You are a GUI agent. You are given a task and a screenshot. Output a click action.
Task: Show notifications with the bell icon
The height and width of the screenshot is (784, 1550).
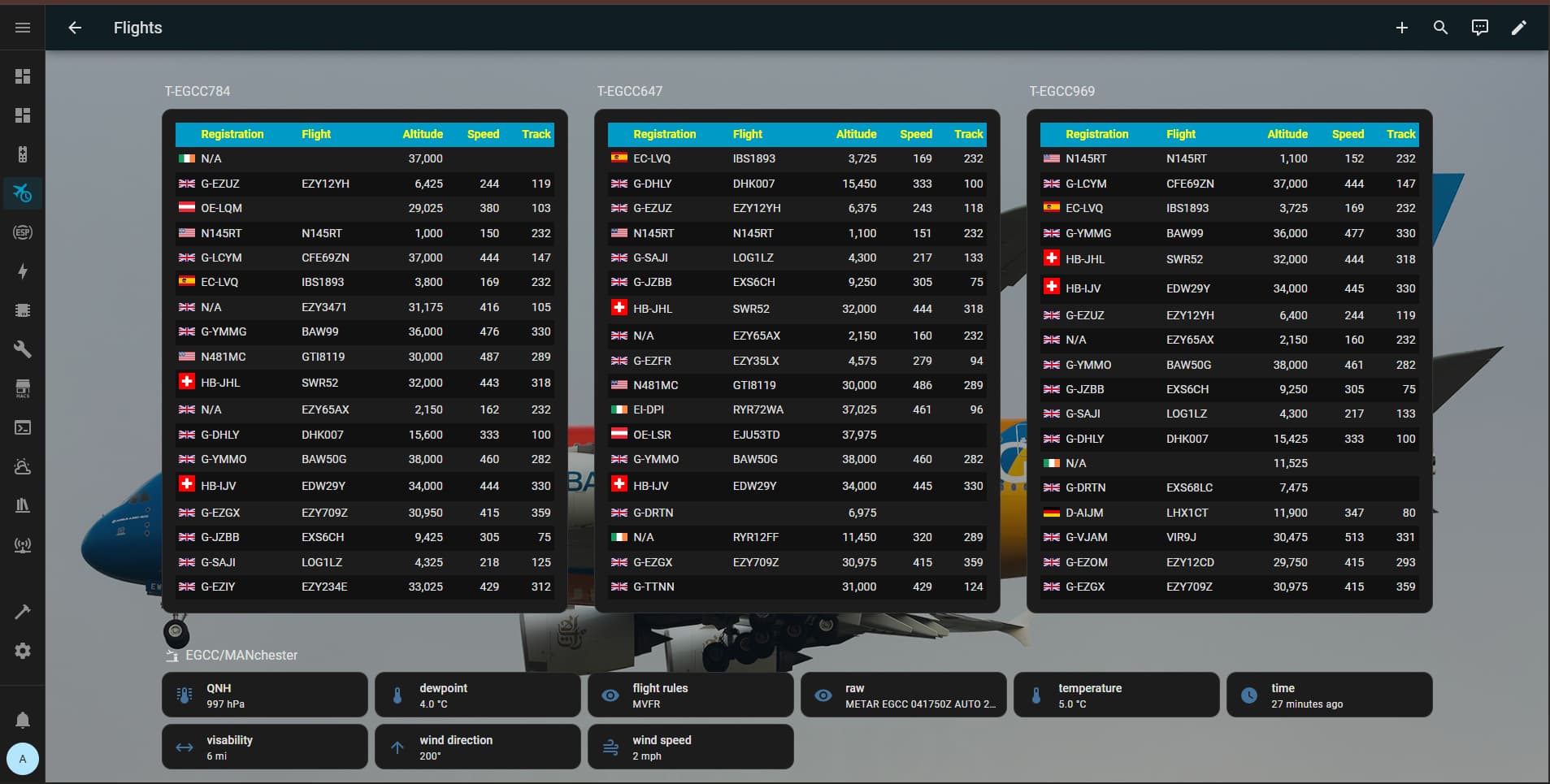point(23,720)
